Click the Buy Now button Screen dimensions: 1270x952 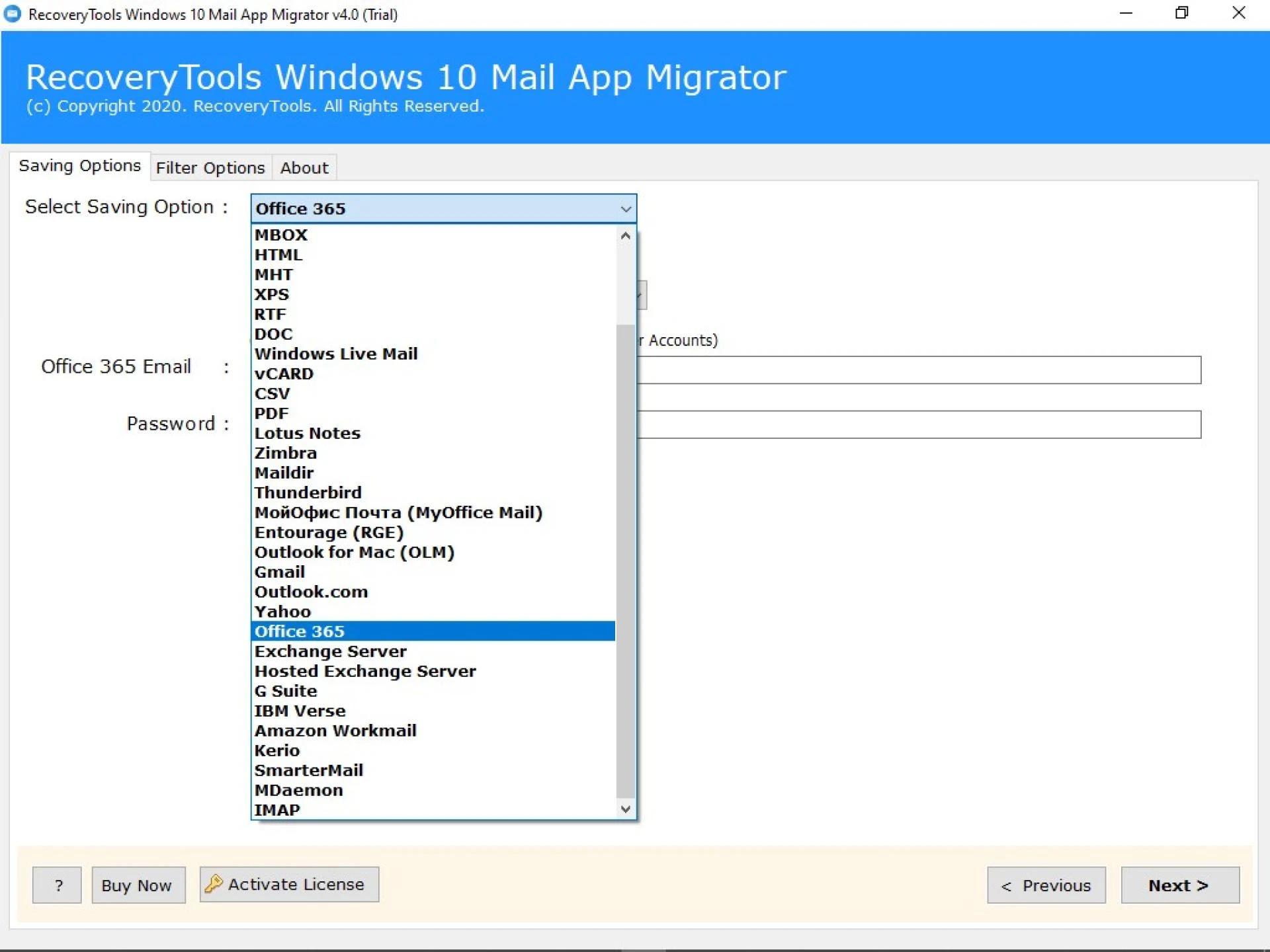[x=138, y=885]
